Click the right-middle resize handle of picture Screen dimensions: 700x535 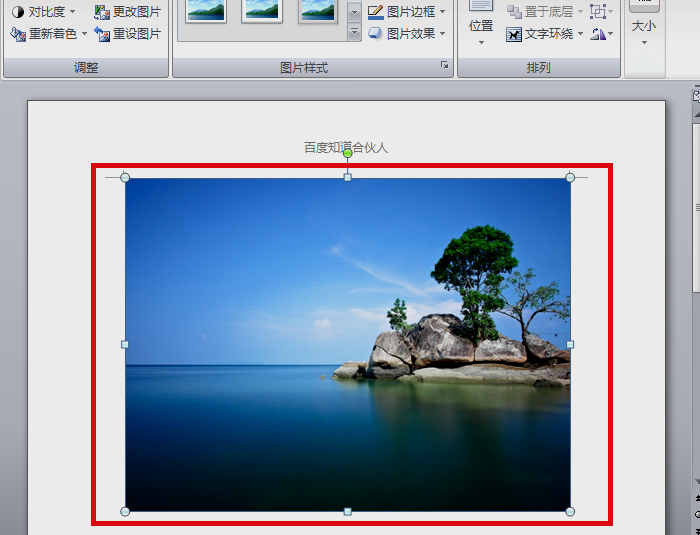570,344
